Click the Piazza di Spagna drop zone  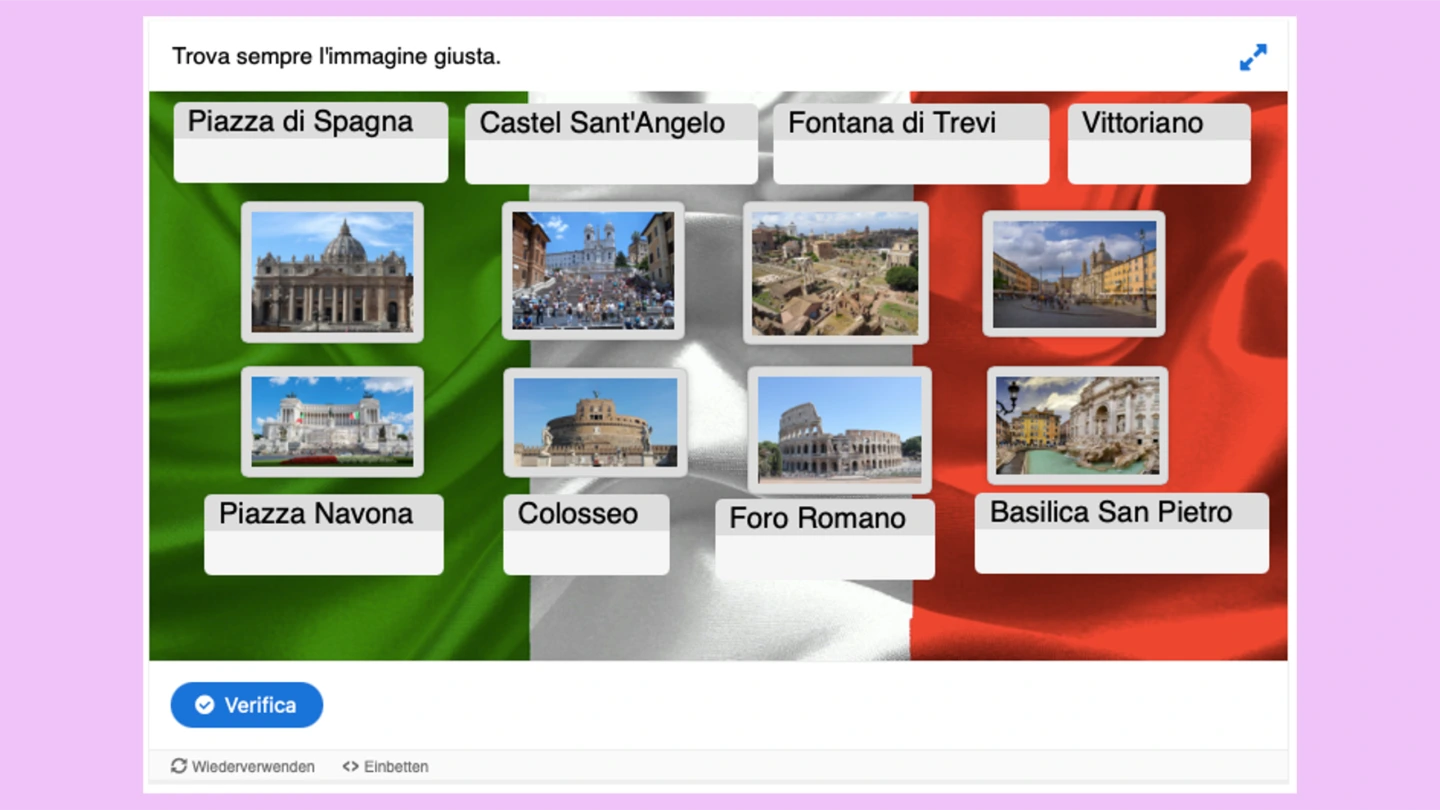coord(310,158)
